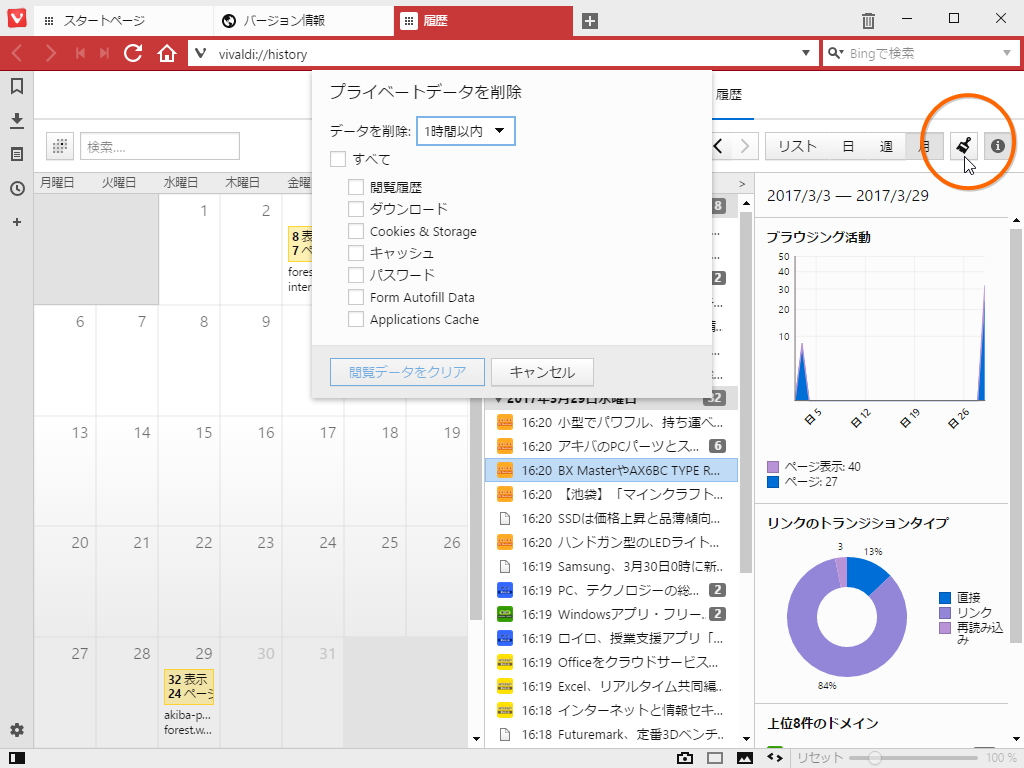Open Vivaldi settings gear
This screenshot has width=1024, height=768.
click(17, 729)
